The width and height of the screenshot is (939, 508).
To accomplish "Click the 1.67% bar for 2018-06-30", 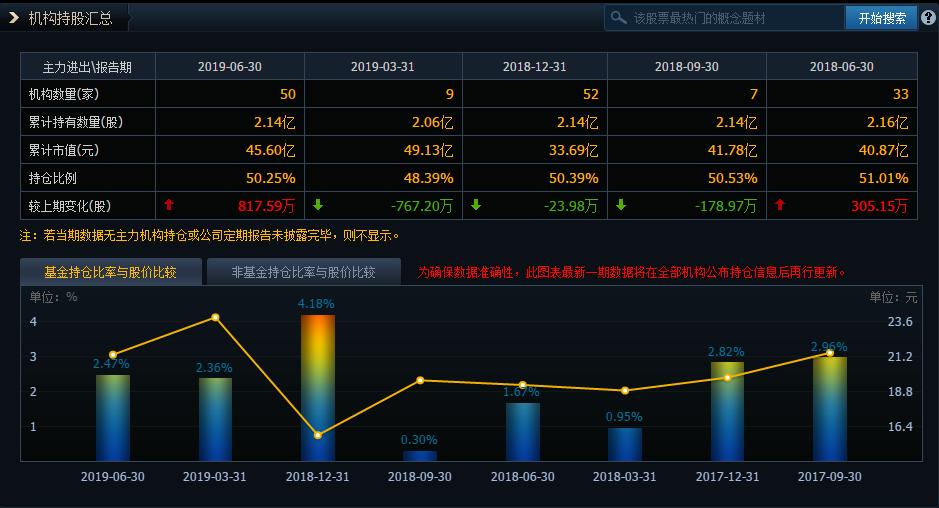I will [x=523, y=432].
